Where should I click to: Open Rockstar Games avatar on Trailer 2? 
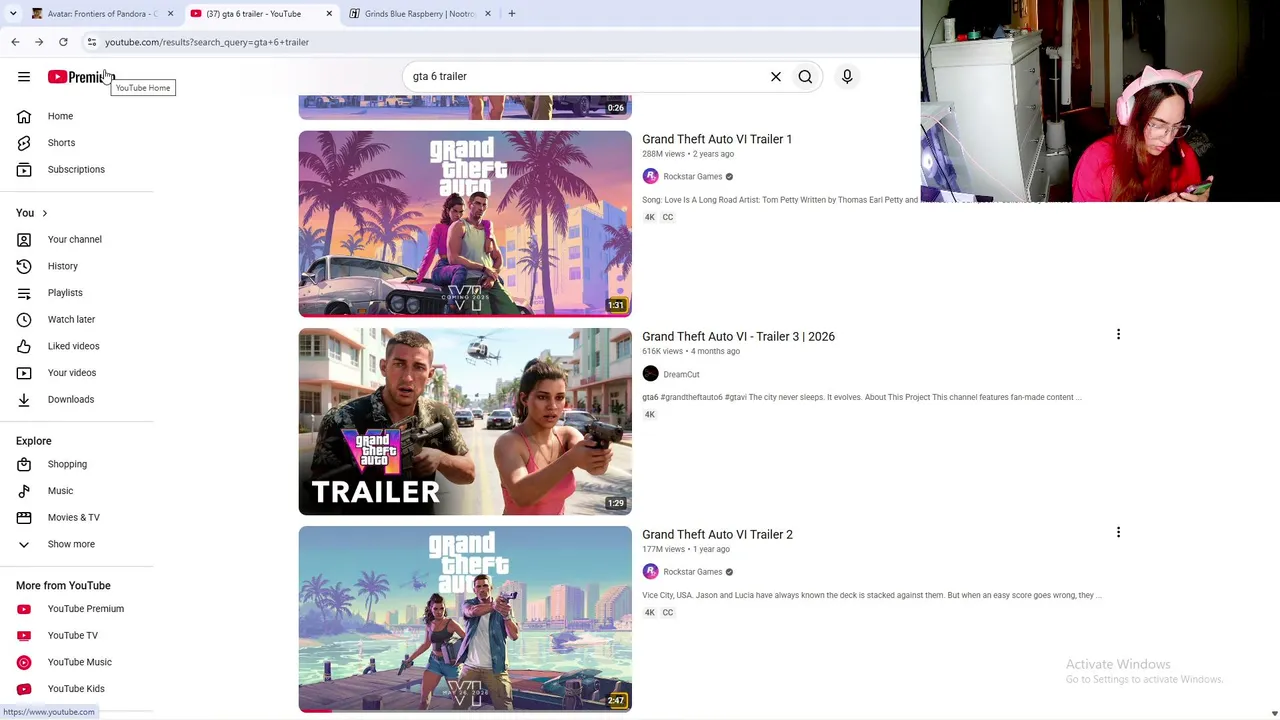coord(650,572)
